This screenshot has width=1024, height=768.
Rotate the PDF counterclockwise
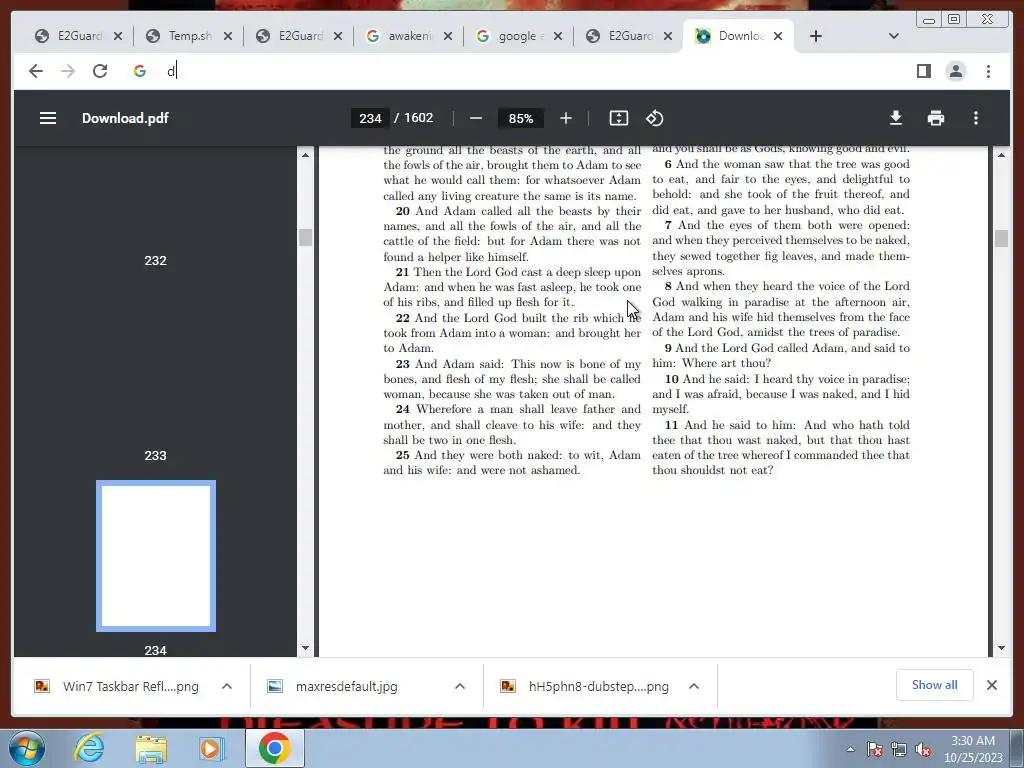coord(654,118)
